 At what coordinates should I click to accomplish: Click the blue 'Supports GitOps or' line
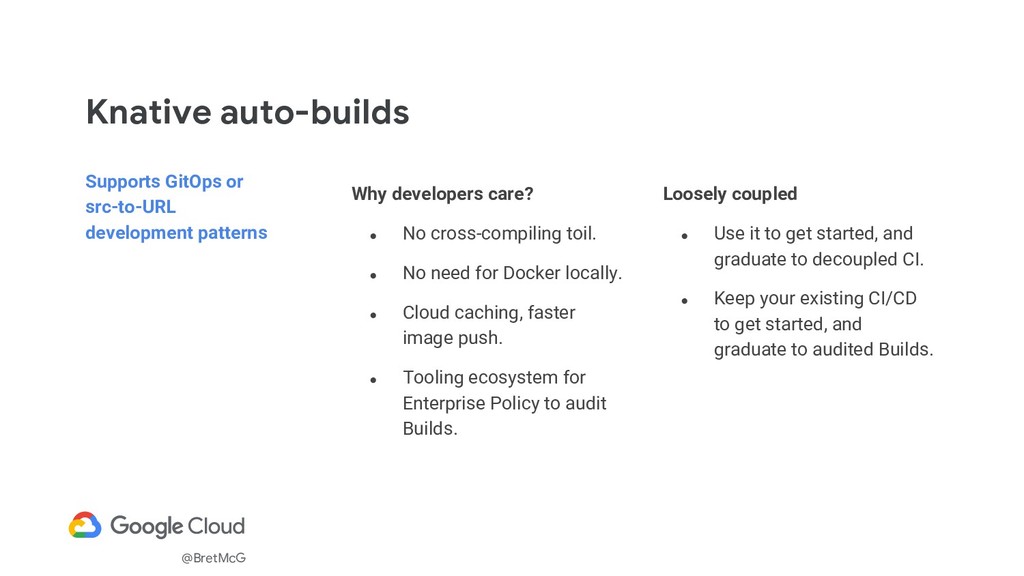tap(164, 182)
